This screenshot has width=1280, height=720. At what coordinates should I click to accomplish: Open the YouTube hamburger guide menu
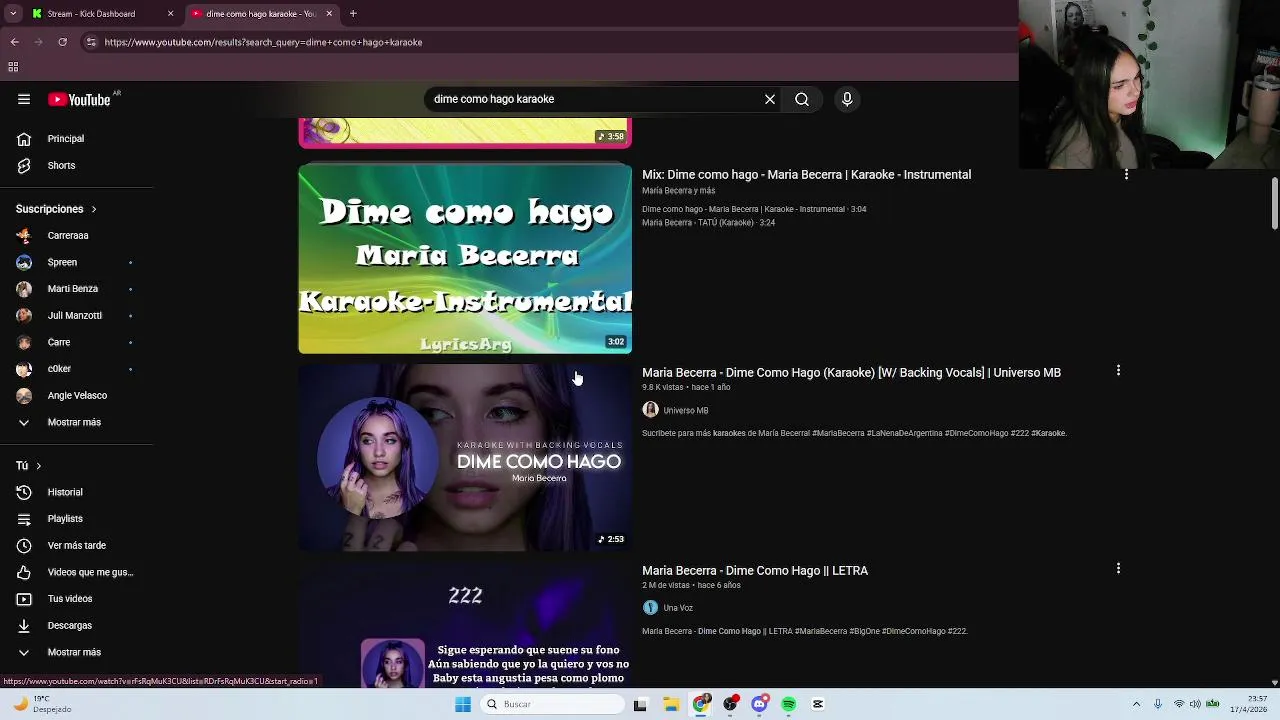click(24, 99)
